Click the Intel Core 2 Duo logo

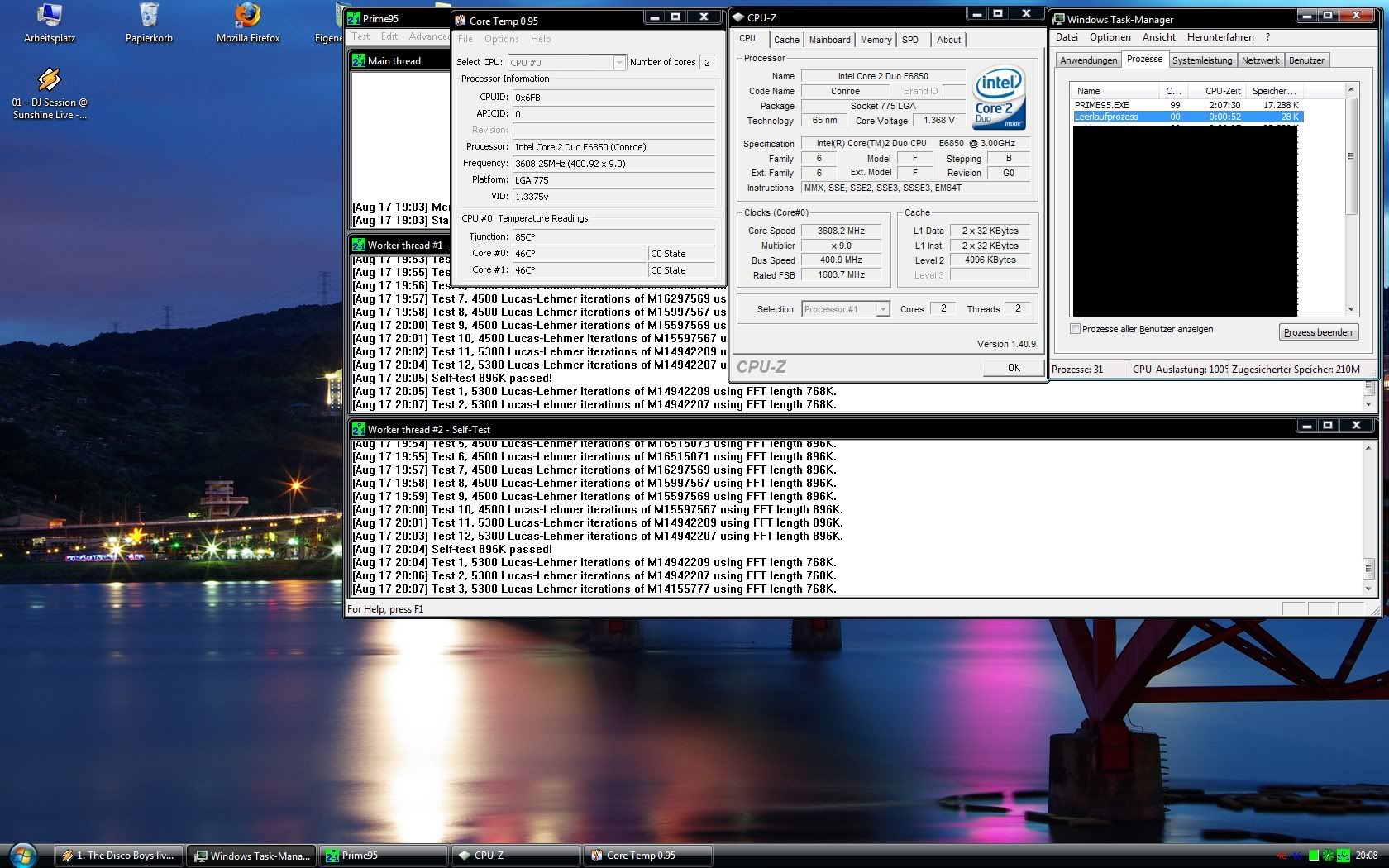click(x=999, y=98)
